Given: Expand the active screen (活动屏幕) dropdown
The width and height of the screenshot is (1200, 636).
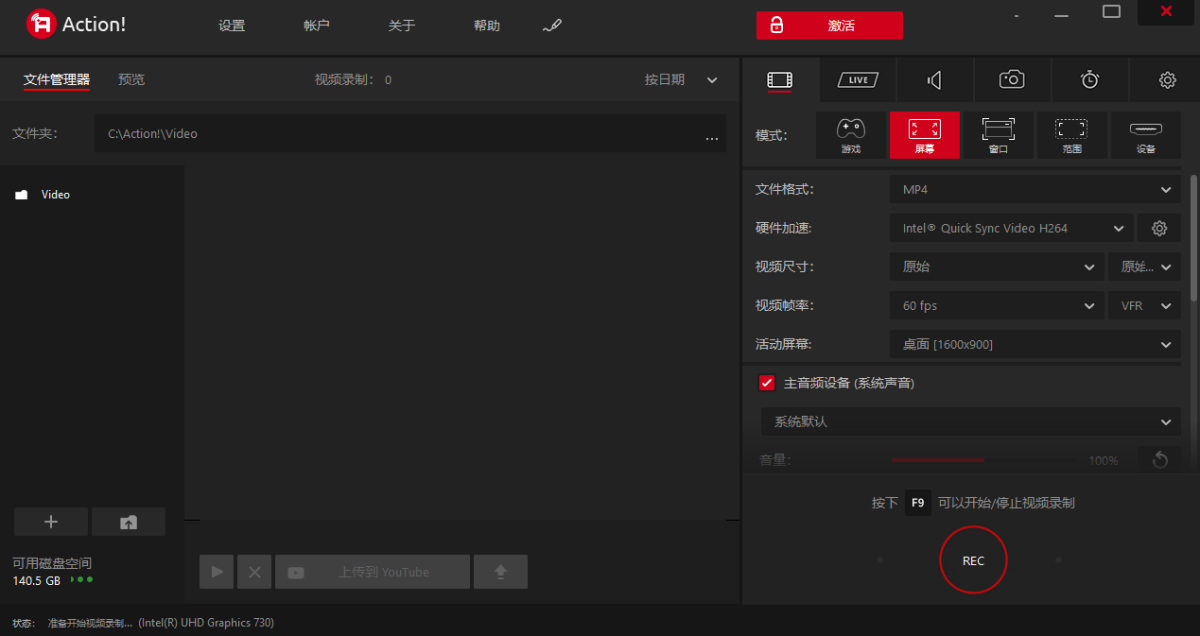Looking at the screenshot, I should pos(1035,345).
